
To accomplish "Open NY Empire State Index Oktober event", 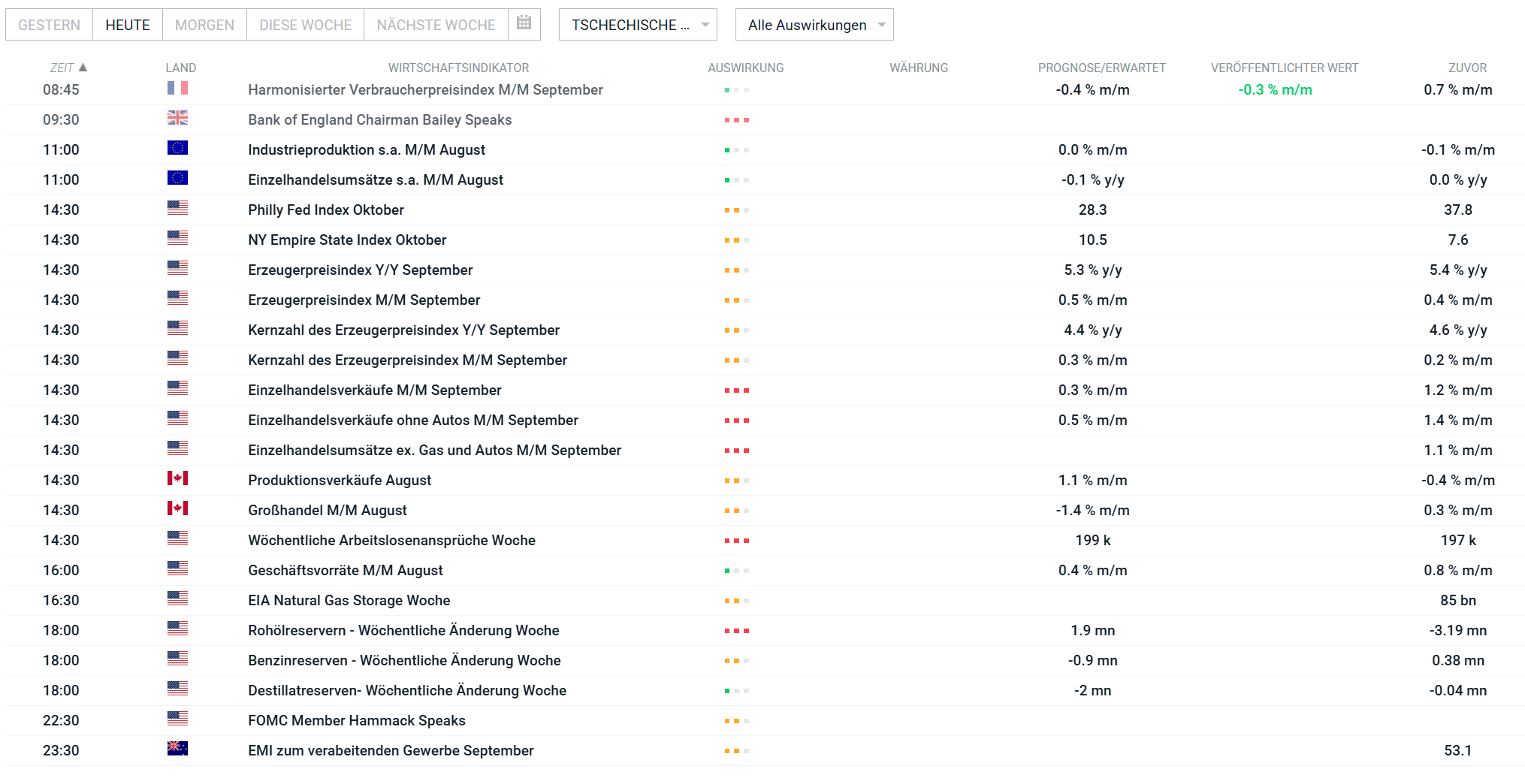I will pos(347,240).
